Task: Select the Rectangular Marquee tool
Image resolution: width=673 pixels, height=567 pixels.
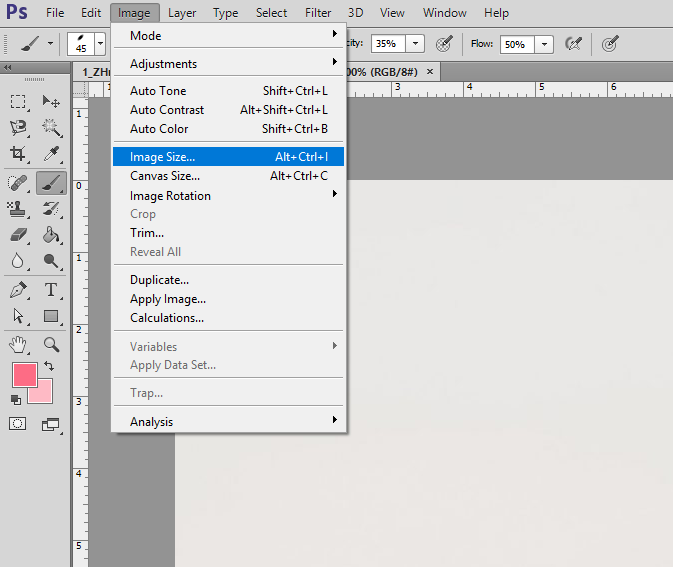Action: point(18,101)
